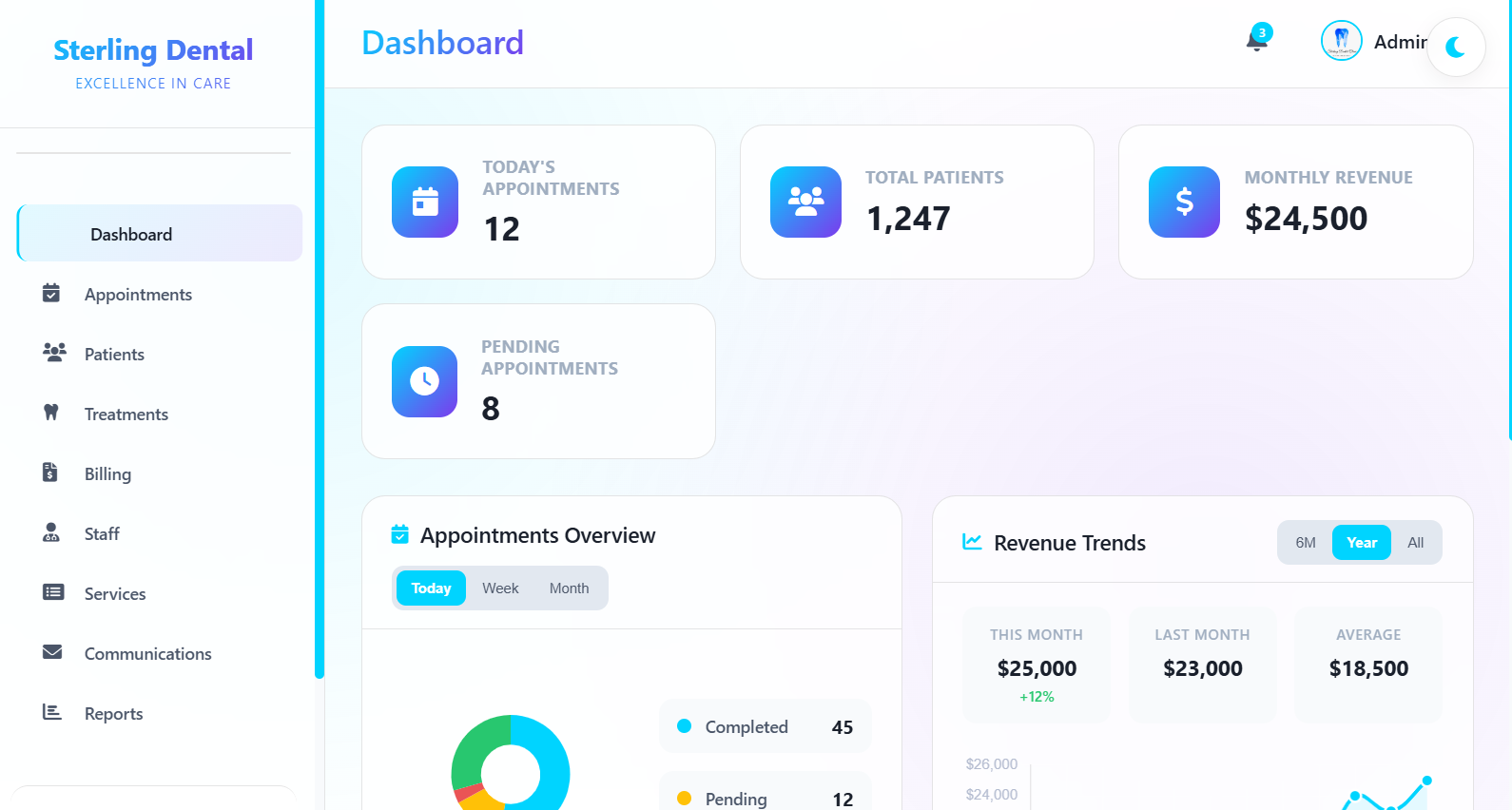Click the yellow Pending color dot

[684, 799]
